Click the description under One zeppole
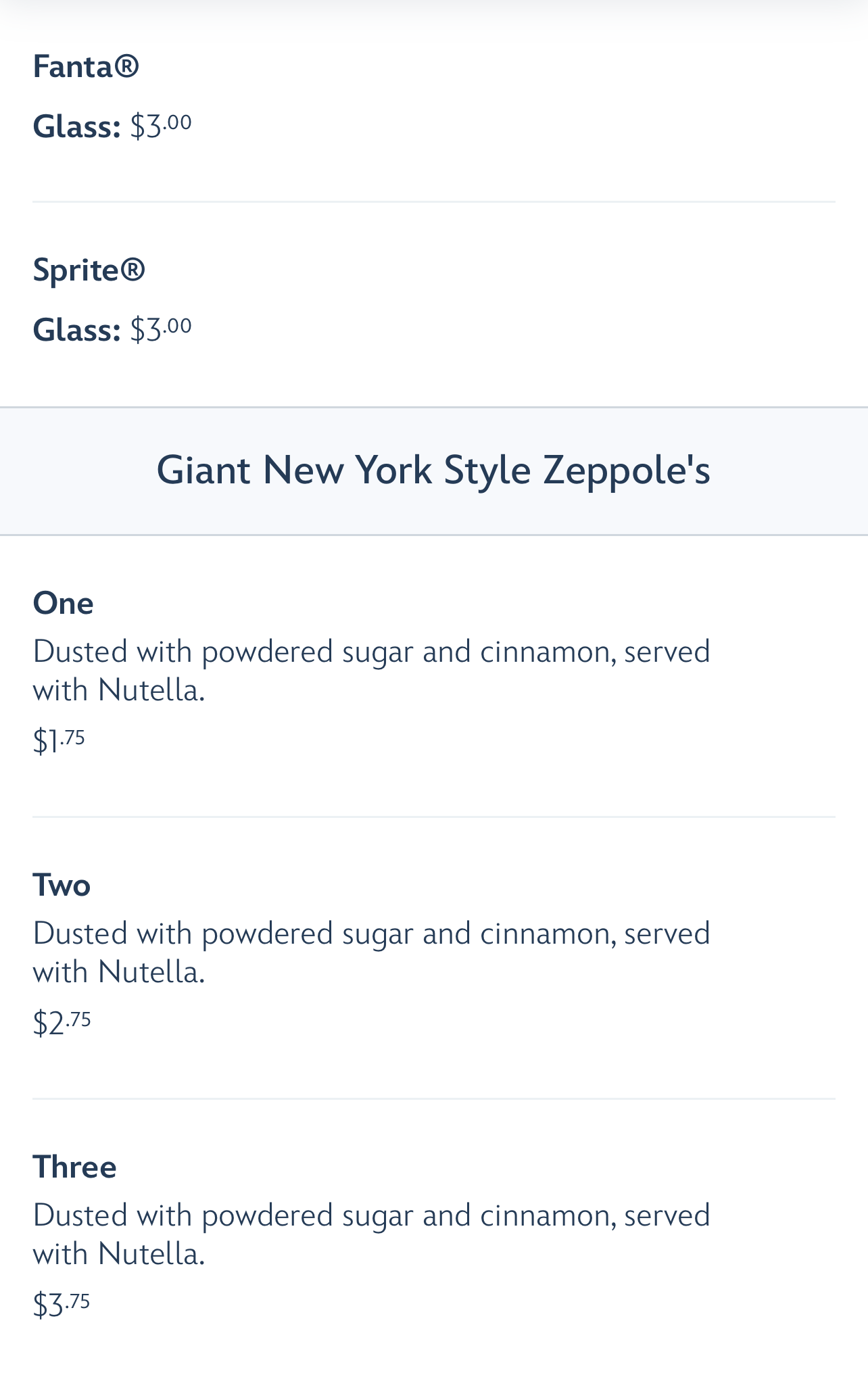 point(371,671)
